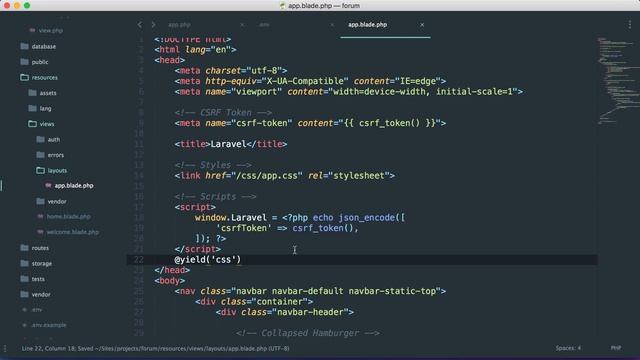The height and width of the screenshot is (360, 640).
Task: Click the database folder icon
Action: point(24,46)
